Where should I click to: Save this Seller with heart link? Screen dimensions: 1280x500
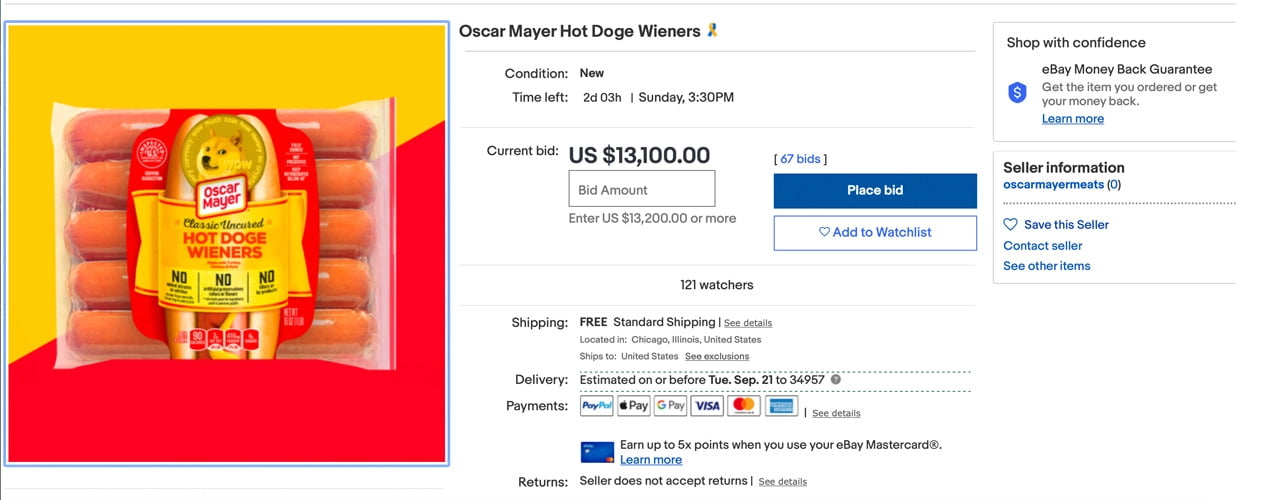(x=1066, y=225)
